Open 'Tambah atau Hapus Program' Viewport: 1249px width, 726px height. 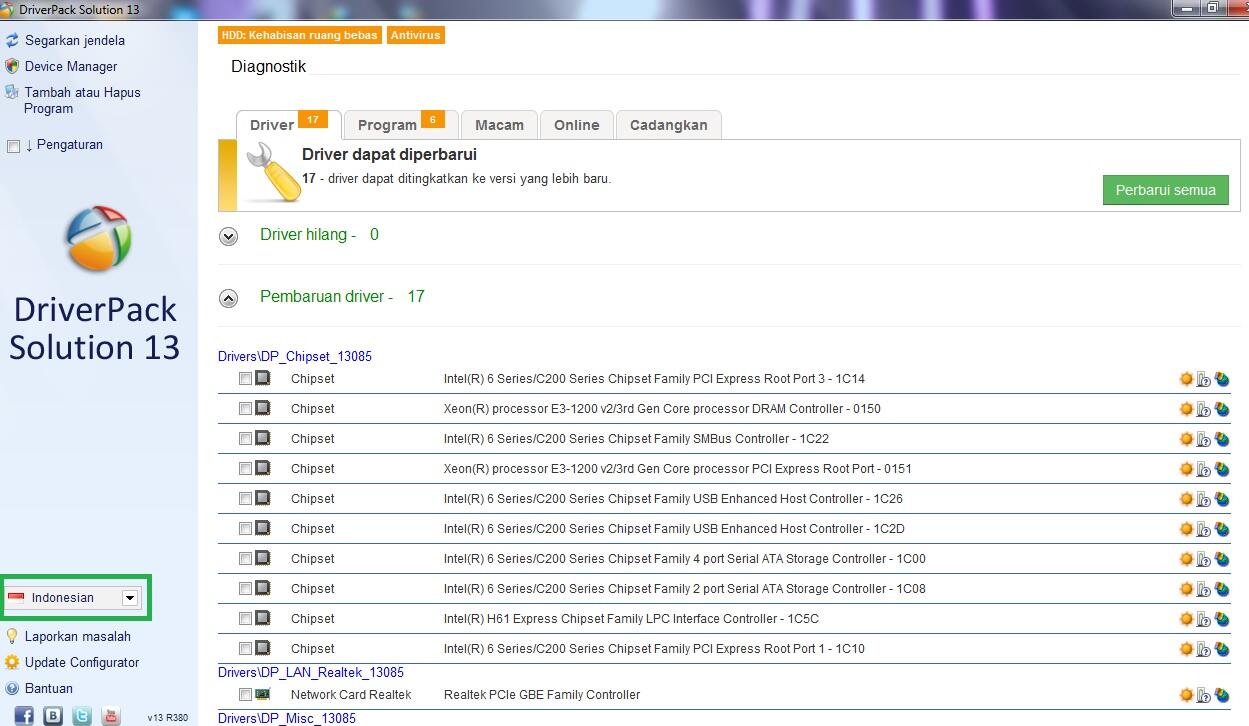tap(82, 100)
